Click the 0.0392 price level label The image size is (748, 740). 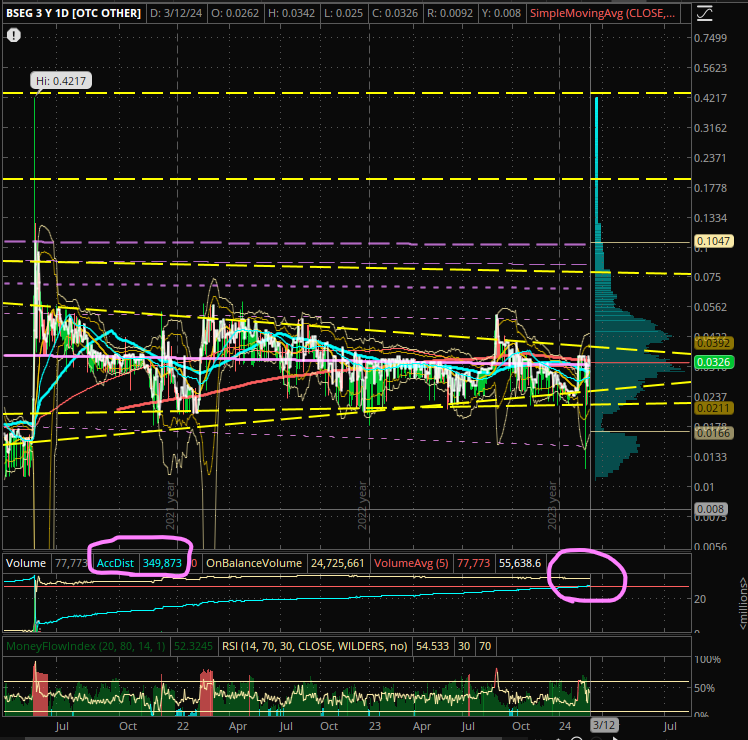713,343
